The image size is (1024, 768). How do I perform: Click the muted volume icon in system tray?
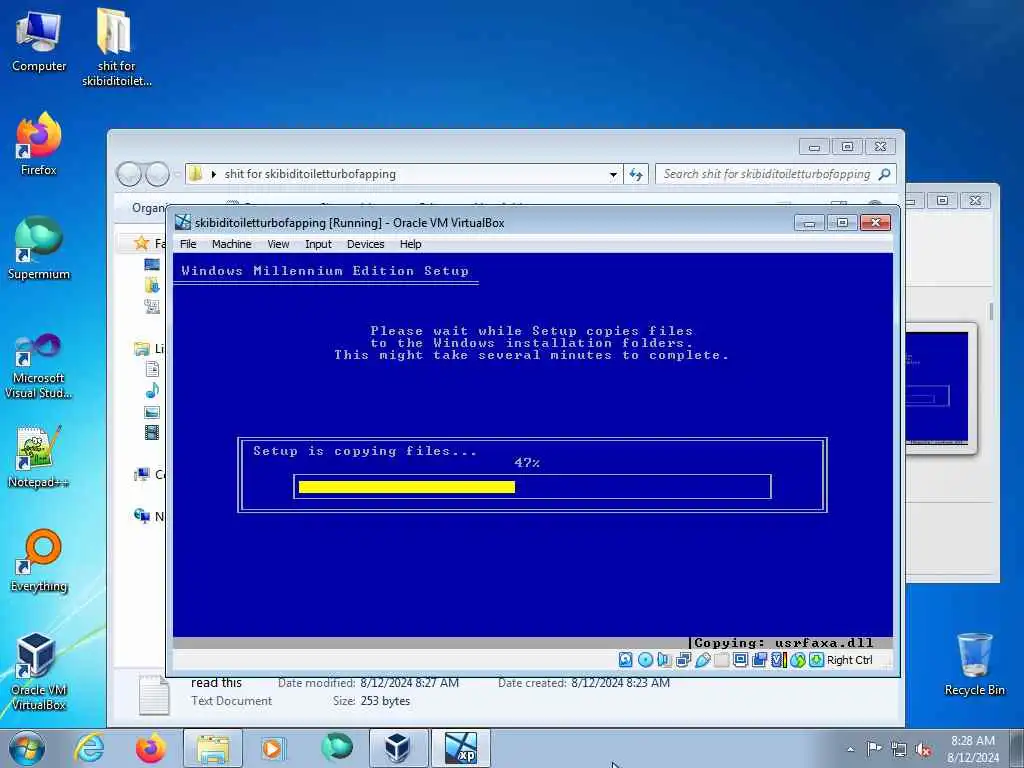pyautogui.click(x=923, y=749)
